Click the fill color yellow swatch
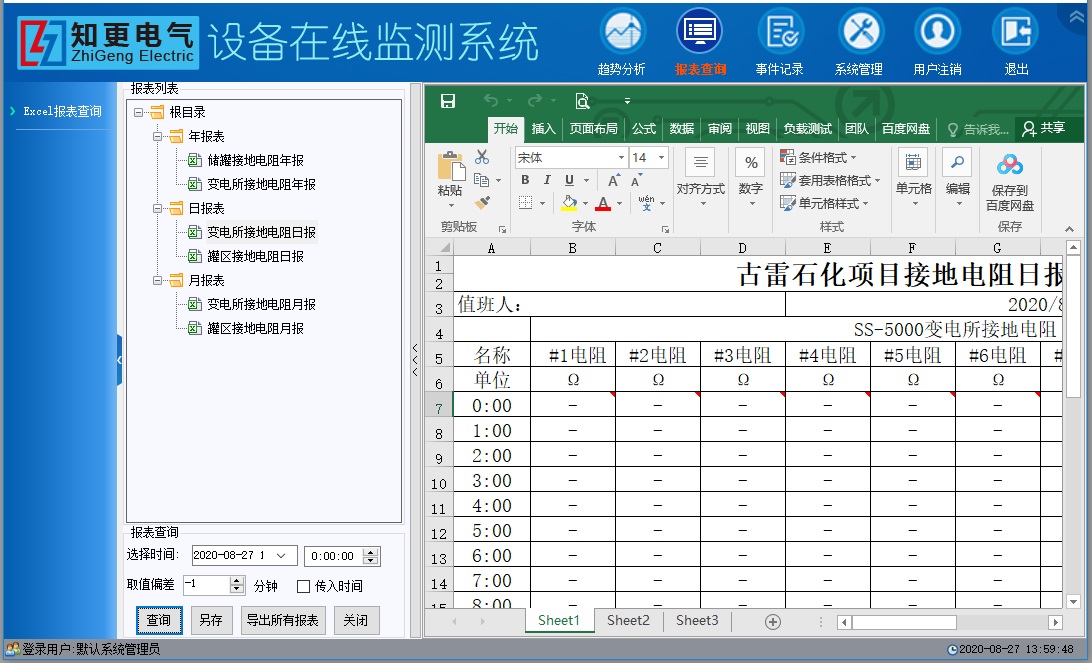The width and height of the screenshot is (1092, 663). click(569, 203)
